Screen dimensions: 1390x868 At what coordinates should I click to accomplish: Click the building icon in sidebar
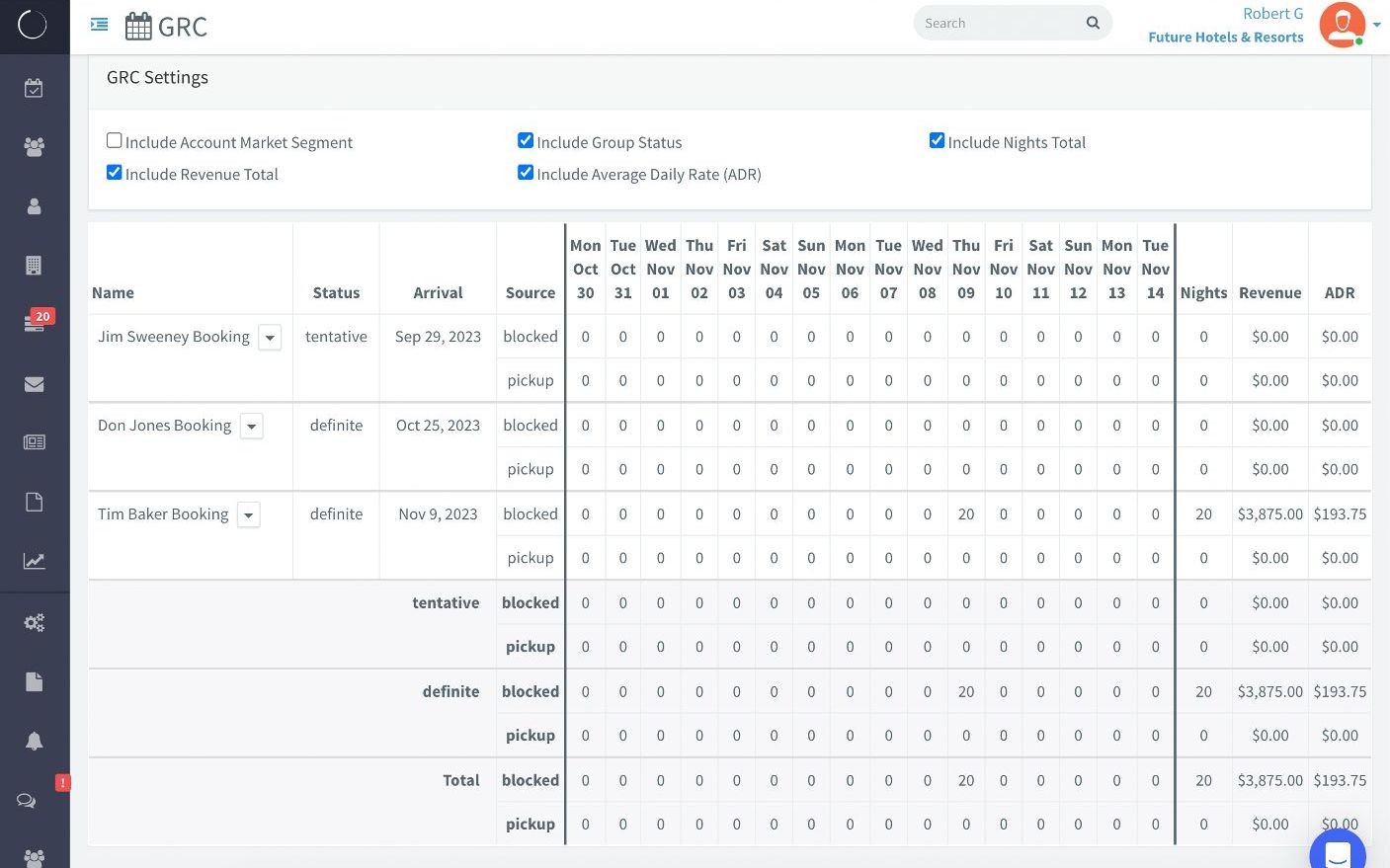(x=34, y=266)
